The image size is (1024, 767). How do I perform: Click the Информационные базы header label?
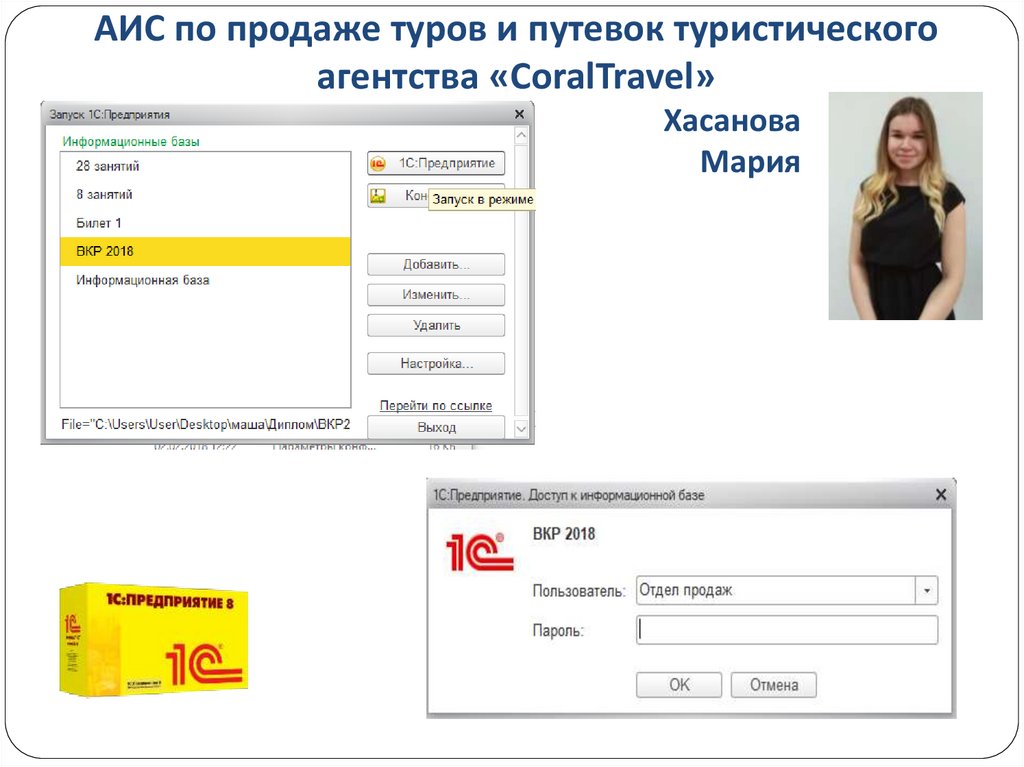131,142
